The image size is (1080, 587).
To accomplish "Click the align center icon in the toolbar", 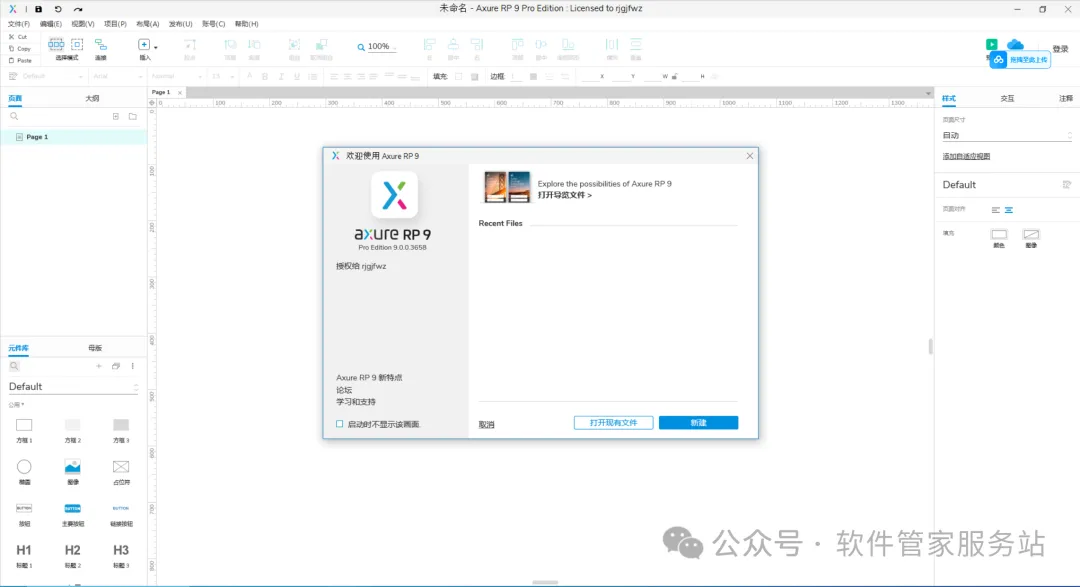I will tap(453, 45).
